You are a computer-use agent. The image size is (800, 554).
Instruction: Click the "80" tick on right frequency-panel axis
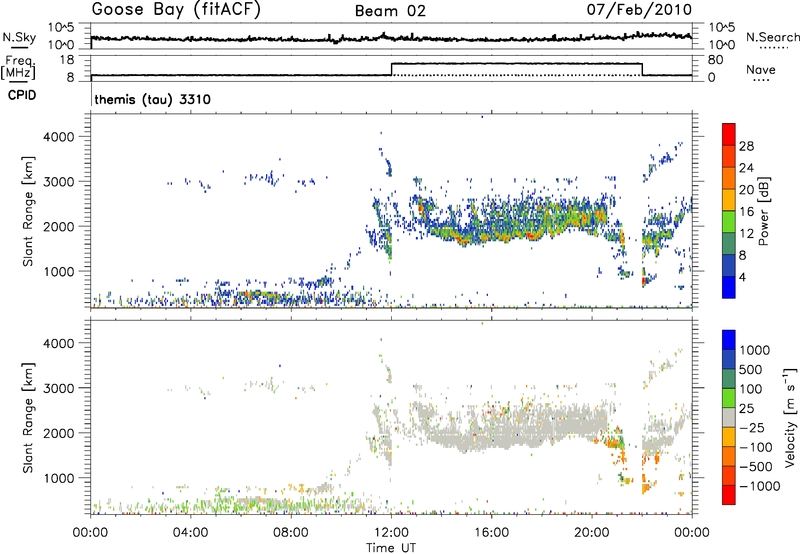tap(715, 60)
